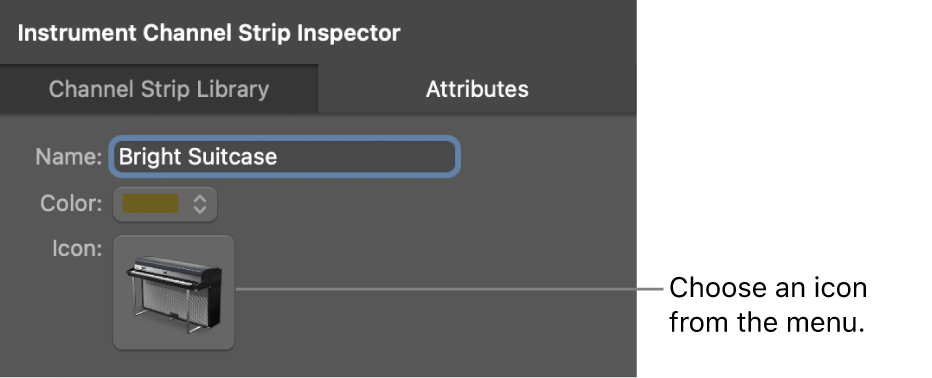Click the piano speaker grille in icon
The width and height of the screenshot is (932, 378).
[177, 301]
